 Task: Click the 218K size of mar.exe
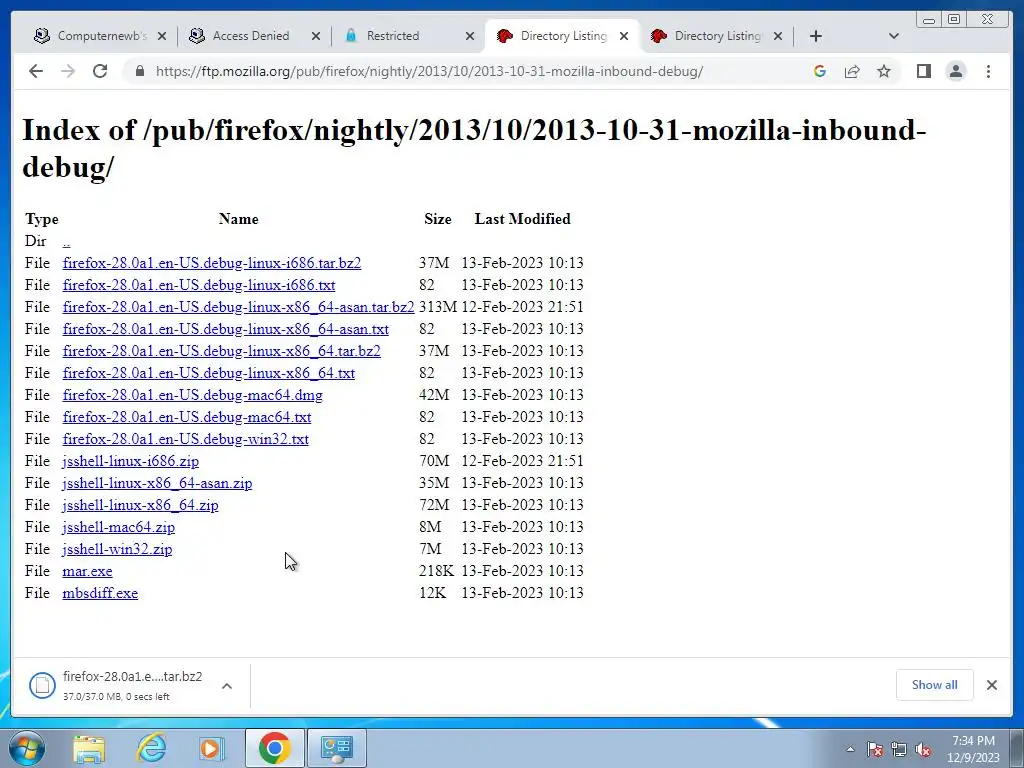pyautogui.click(x=436, y=571)
